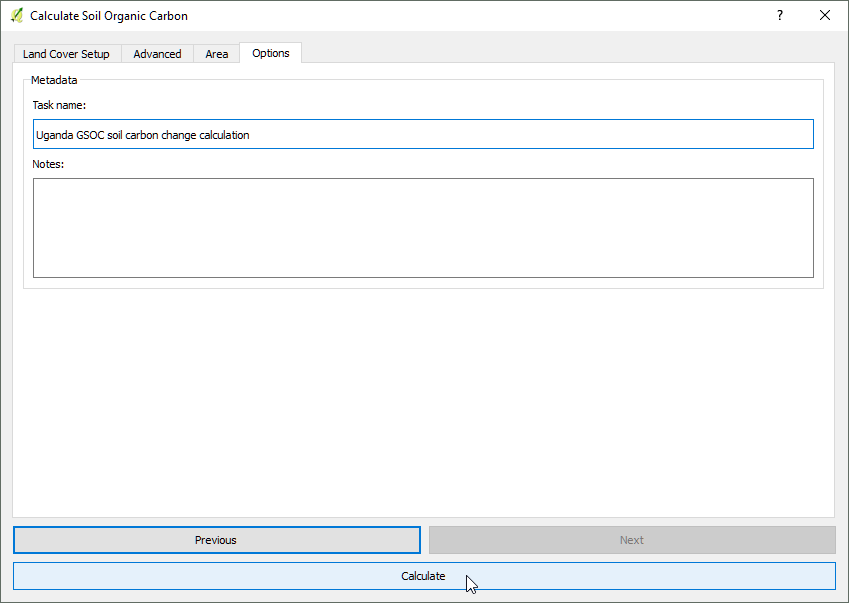This screenshot has height=603, width=849.
Task: Click the "Task name:" label
Action: tap(59, 105)
